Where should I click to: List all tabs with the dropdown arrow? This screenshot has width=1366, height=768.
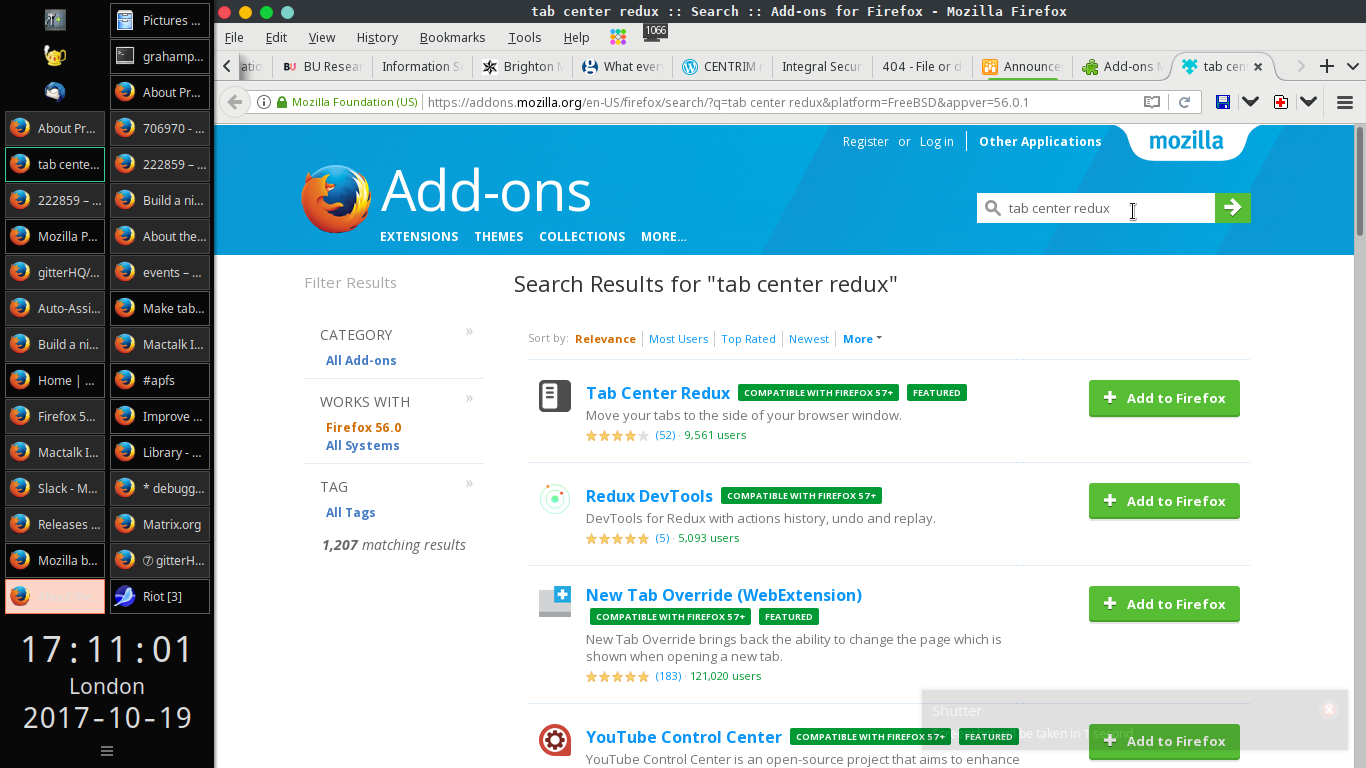[x=1352, y=66]
